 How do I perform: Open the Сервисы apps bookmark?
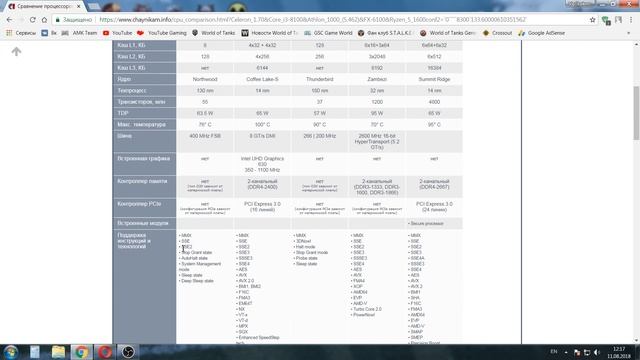[x=21, y=33]
